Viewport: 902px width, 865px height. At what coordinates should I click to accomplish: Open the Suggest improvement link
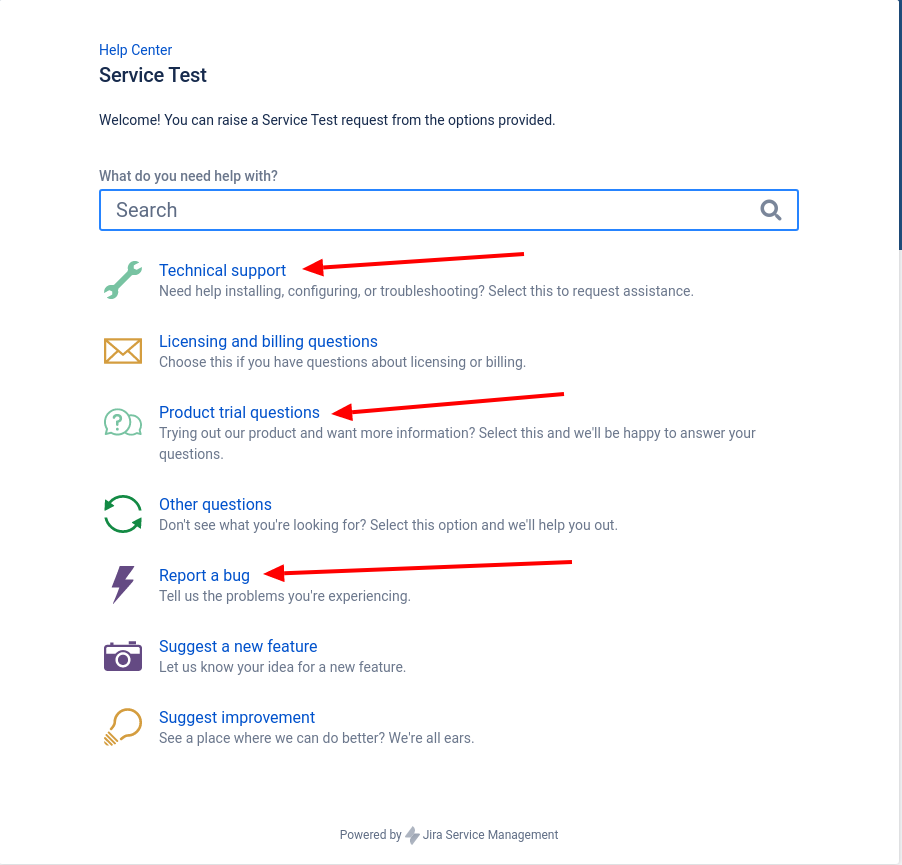(236, 717)
